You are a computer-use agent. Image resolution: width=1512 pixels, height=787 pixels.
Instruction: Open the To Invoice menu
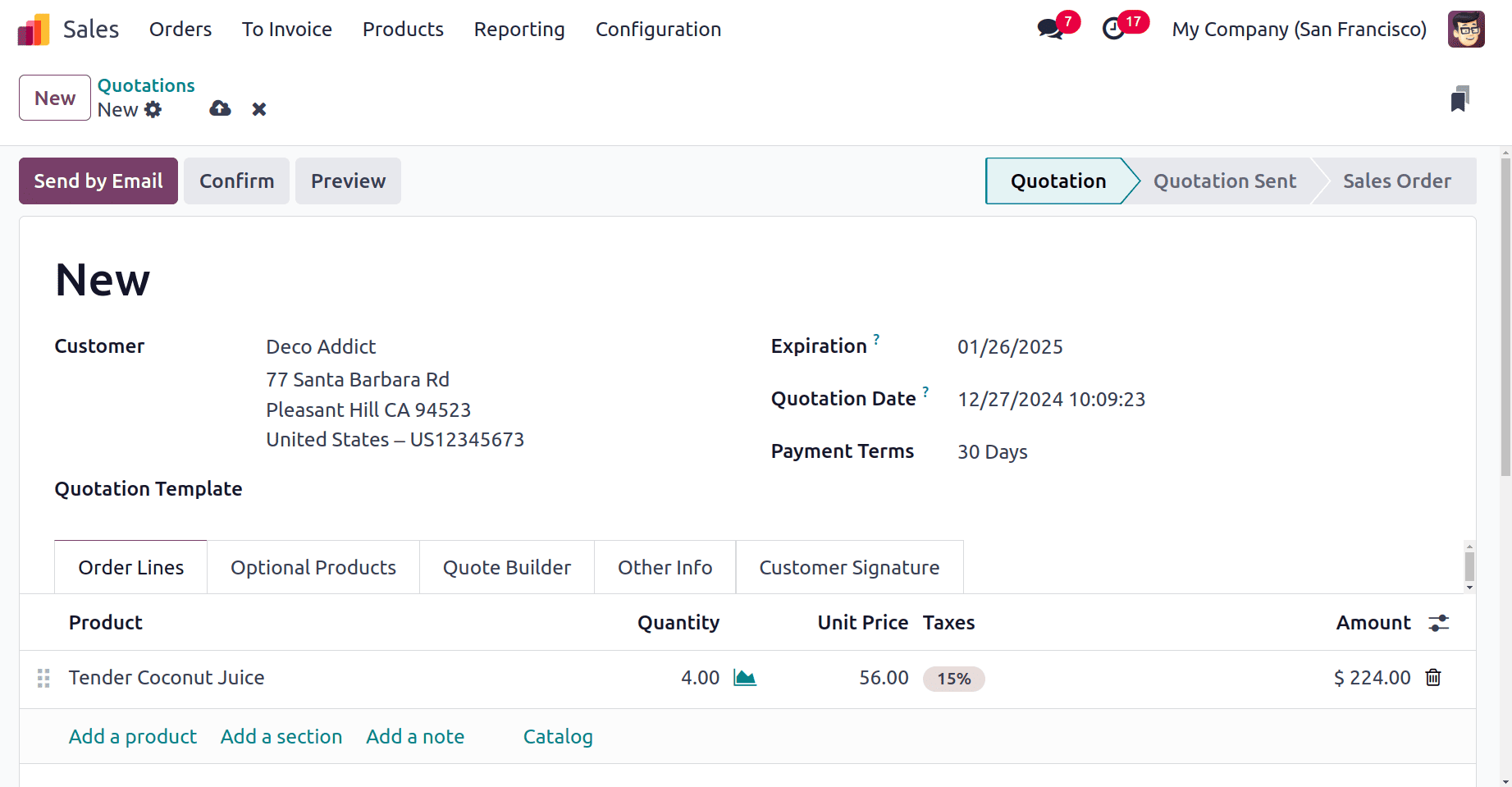pos(287,30)
